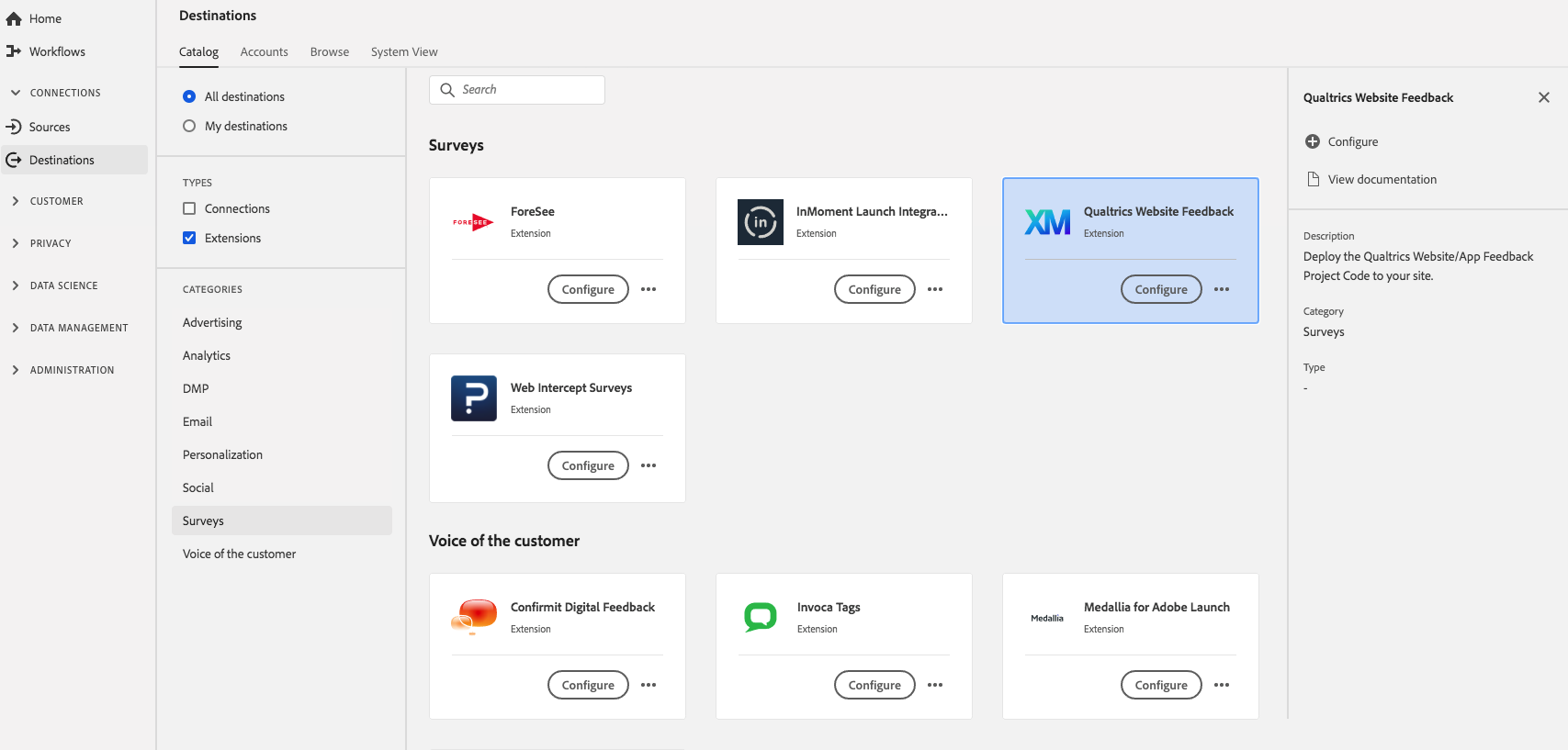Click the Web Intercept Surveys logo

(x=474, y=398)
